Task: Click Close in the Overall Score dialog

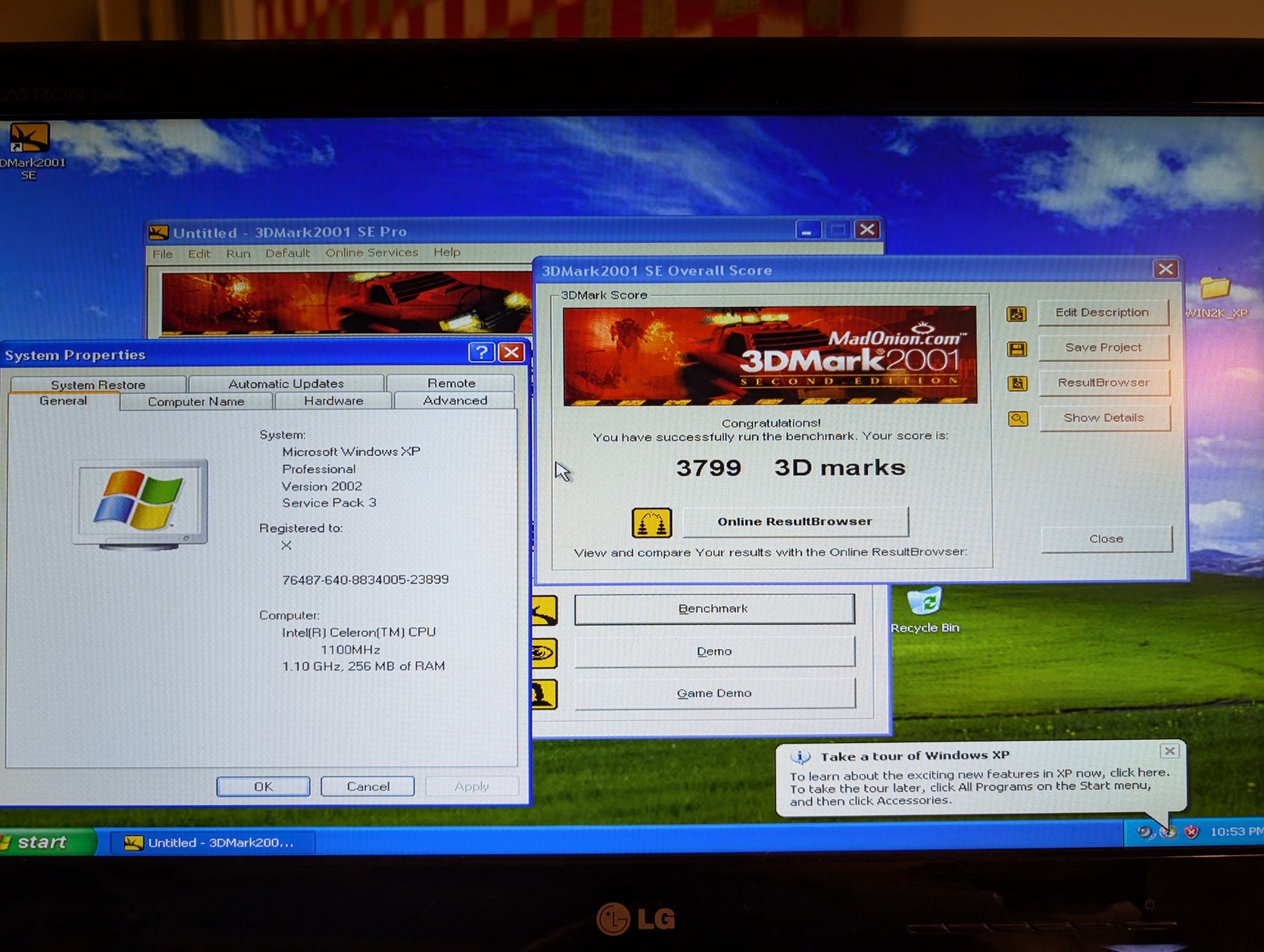Action: [1106, 539]
